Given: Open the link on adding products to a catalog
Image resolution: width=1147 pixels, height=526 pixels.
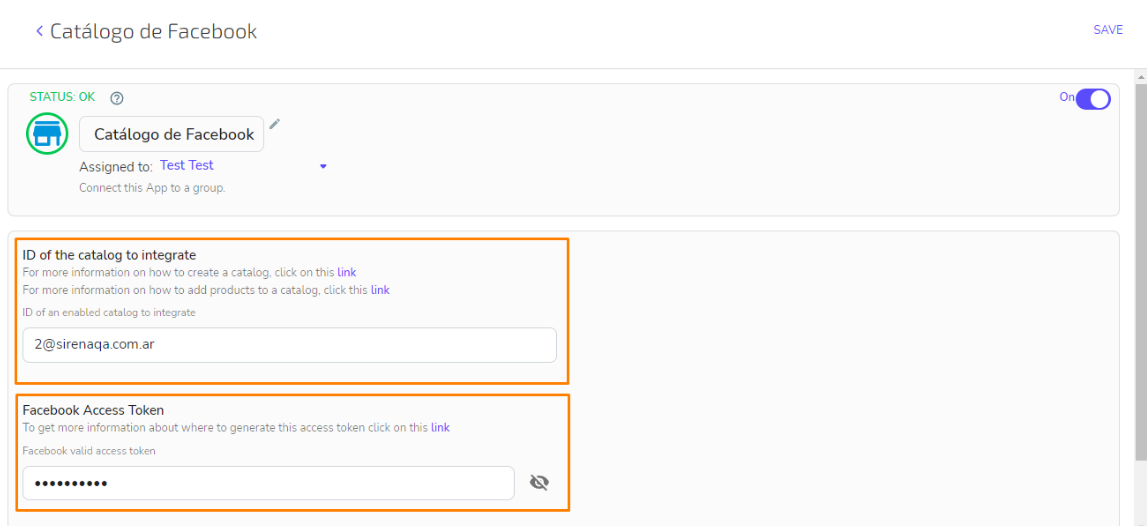Looking at the screenshot, I should pyautogui.click(x=380, y=290).
